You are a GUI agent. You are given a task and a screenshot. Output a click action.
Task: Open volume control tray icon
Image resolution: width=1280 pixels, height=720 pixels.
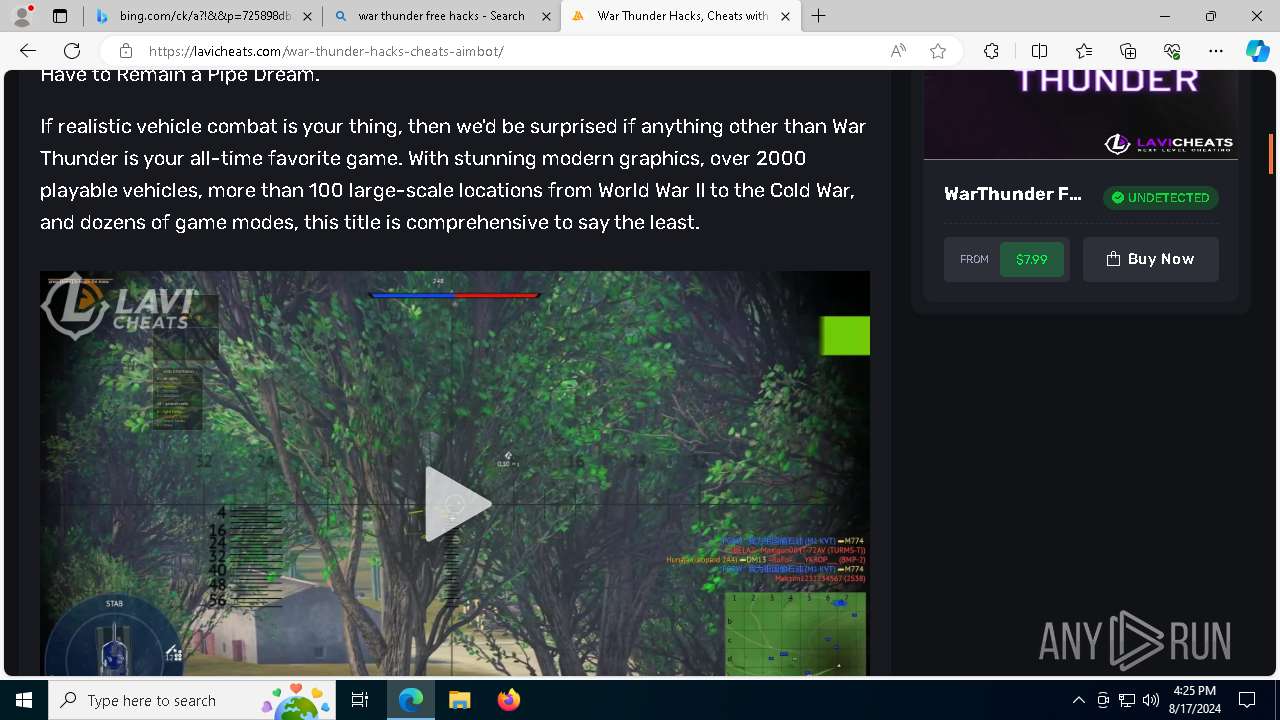[x=1151, y=700]
